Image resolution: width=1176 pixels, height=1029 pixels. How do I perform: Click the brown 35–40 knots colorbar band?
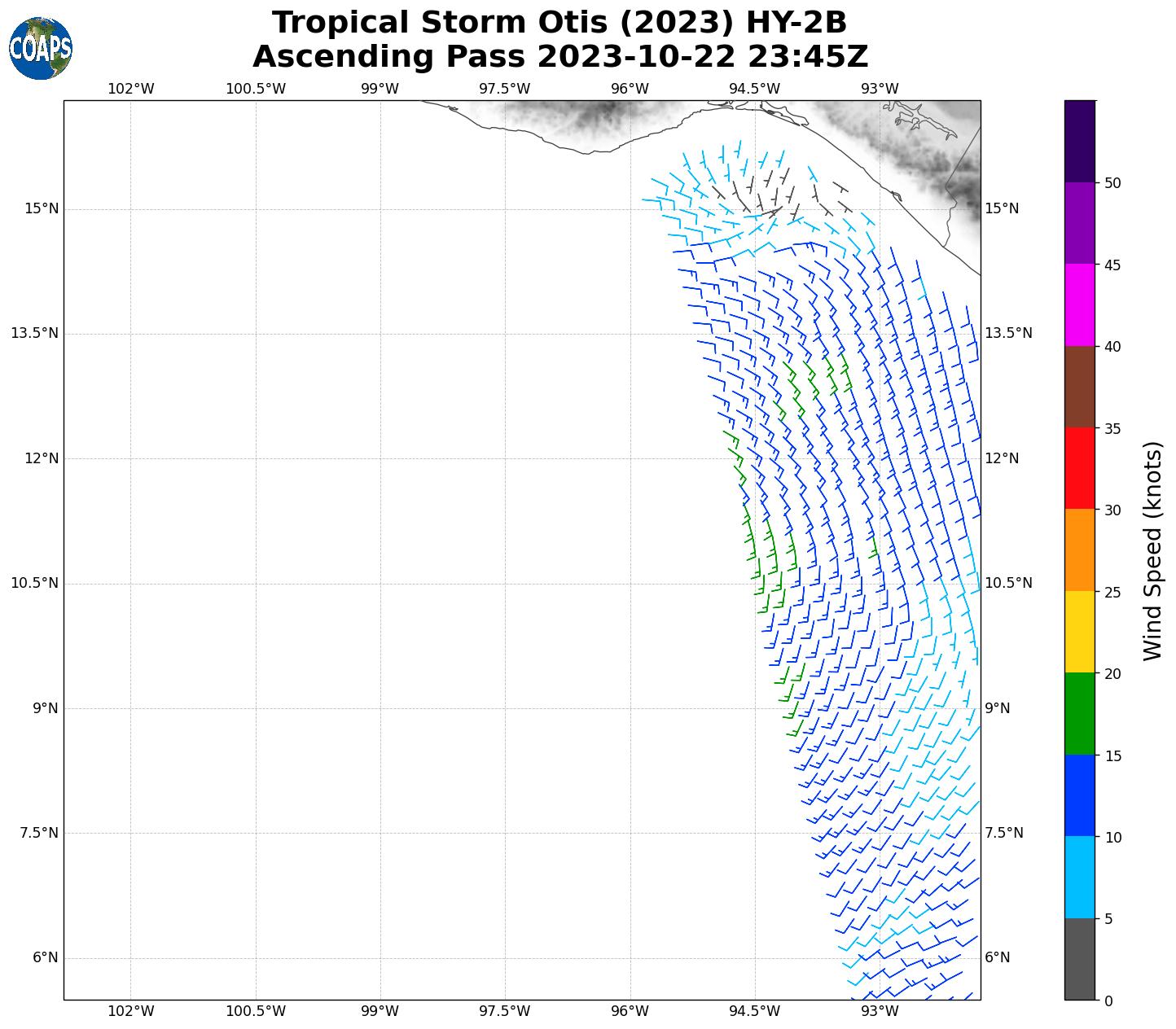(x=1079, y=387)
